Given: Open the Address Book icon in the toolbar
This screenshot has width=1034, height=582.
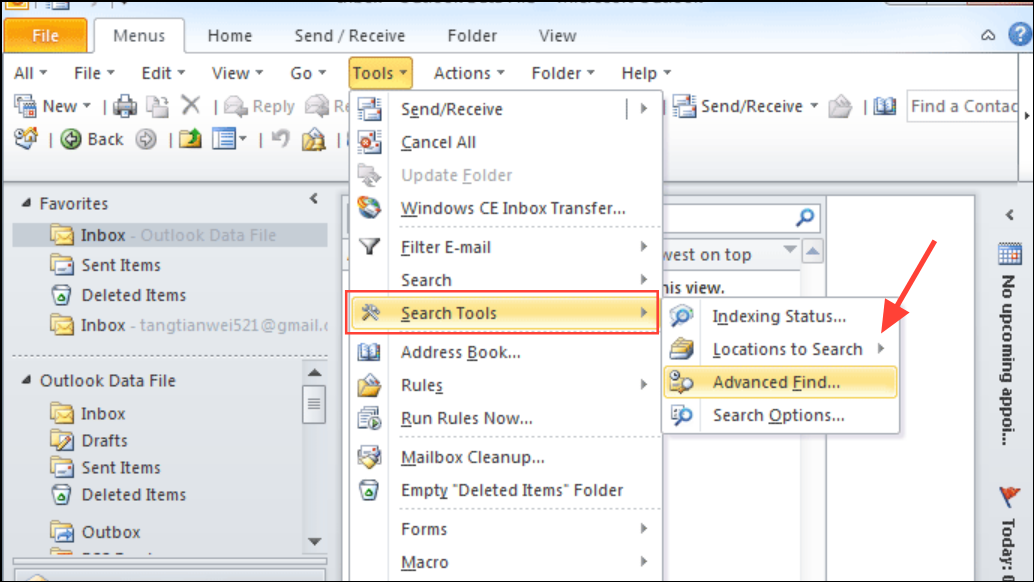Looking at the screenshot, I should tap(884, 105).
